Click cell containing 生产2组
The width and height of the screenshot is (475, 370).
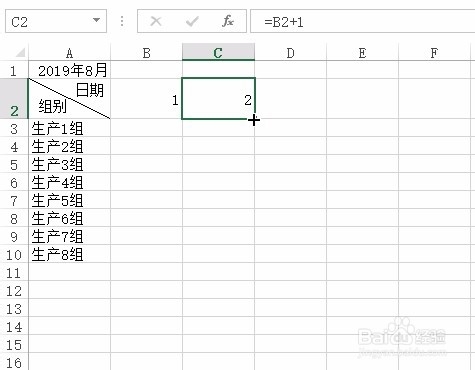pos(69,146)
